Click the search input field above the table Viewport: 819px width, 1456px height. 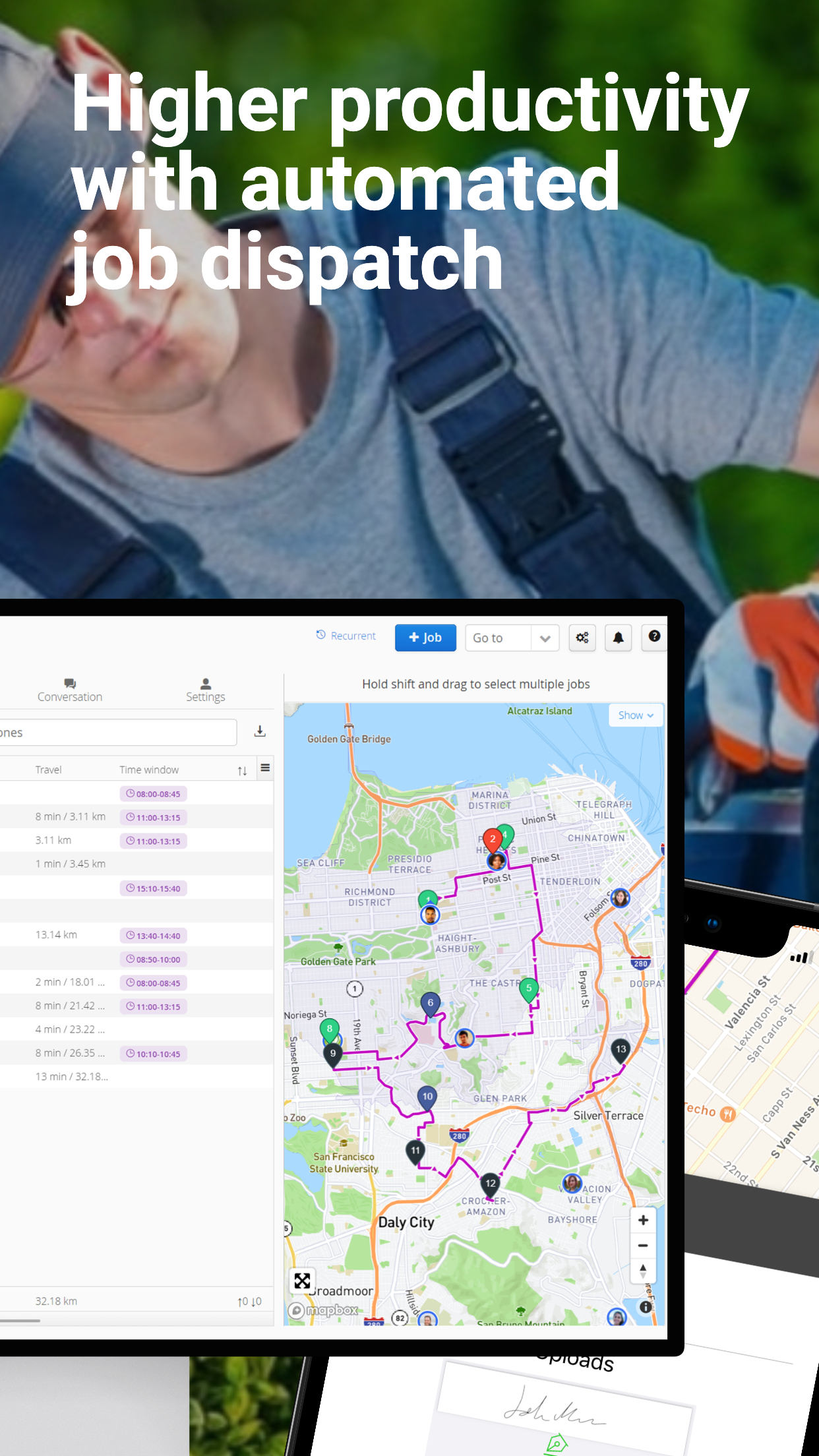click(x=117, y=733)
